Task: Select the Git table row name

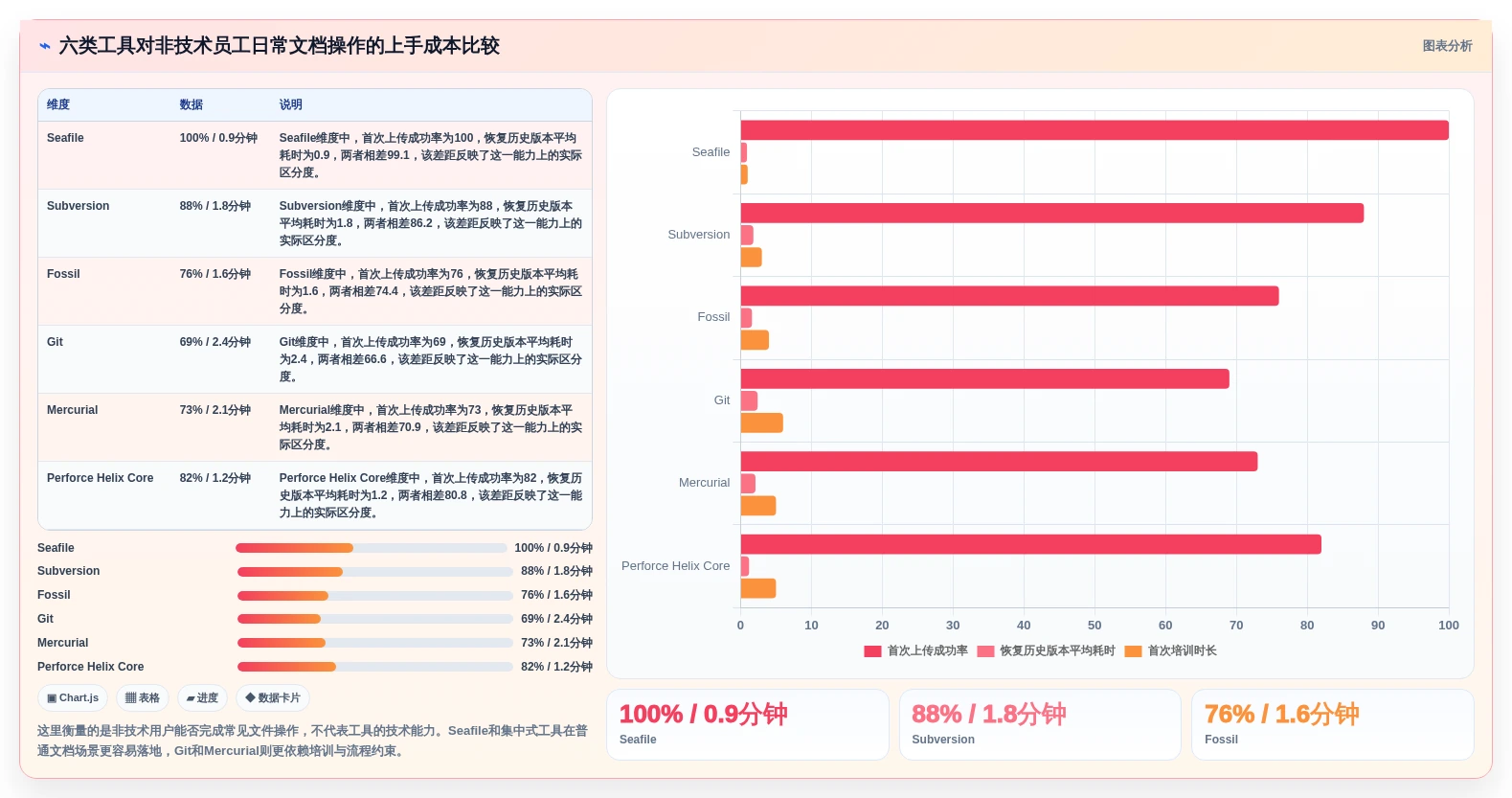Action: [x=55, y=342]
